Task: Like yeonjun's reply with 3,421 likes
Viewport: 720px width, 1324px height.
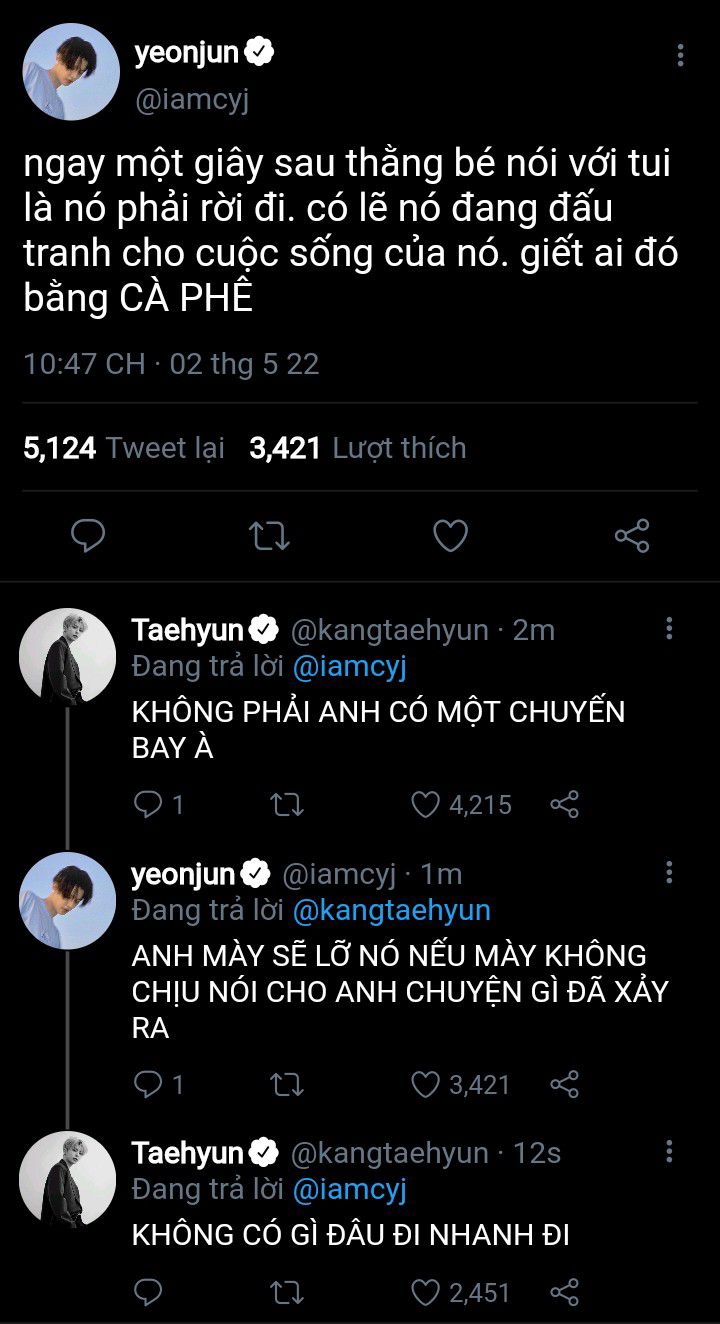Action: (427, 1084)
